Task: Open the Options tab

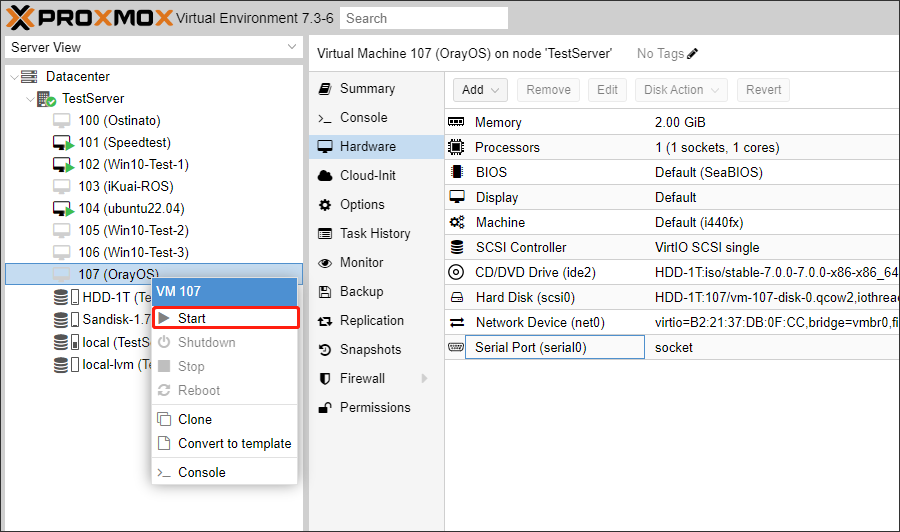Action: [x=377, y=204]
